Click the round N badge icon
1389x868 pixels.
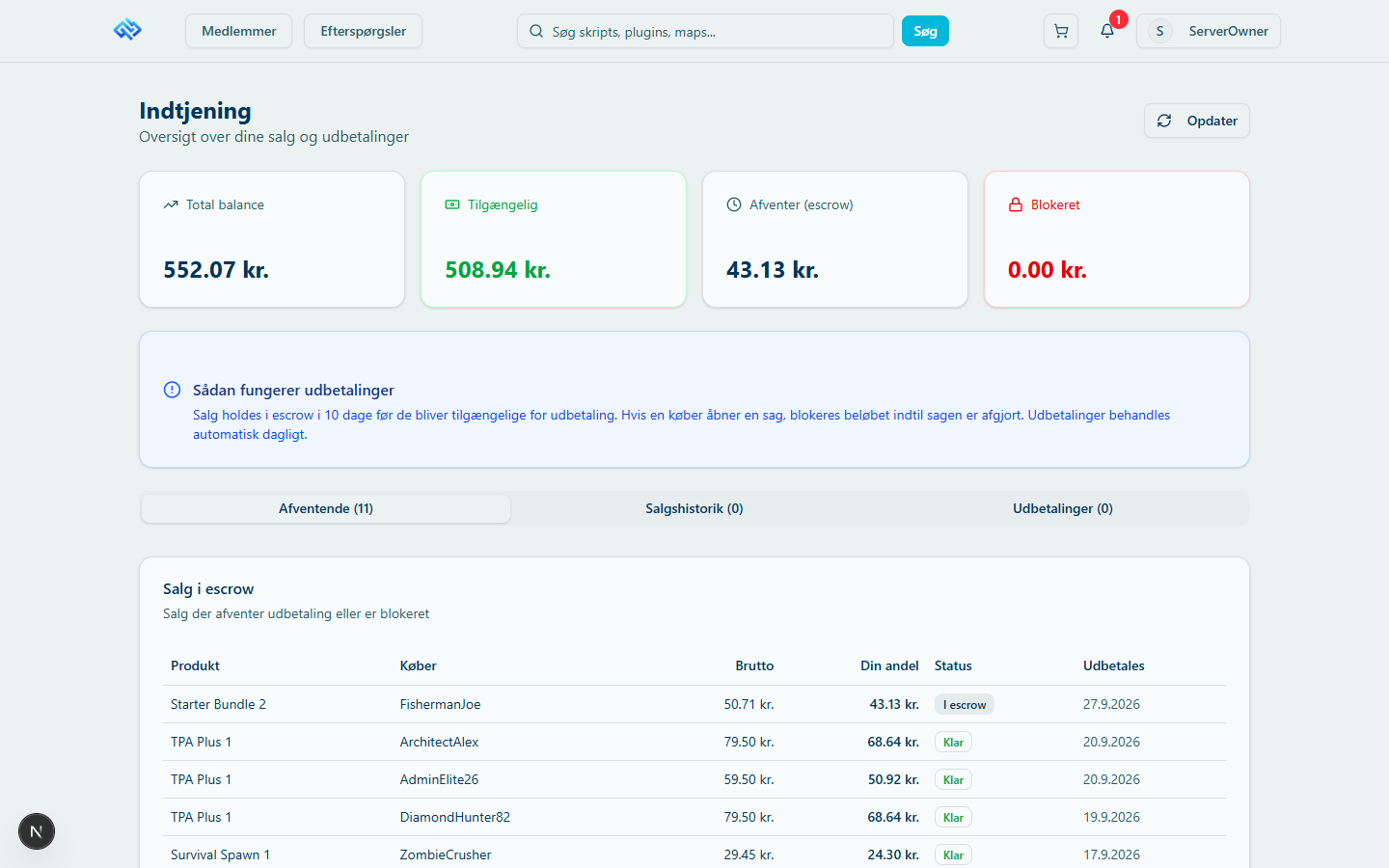pos(37,831)
